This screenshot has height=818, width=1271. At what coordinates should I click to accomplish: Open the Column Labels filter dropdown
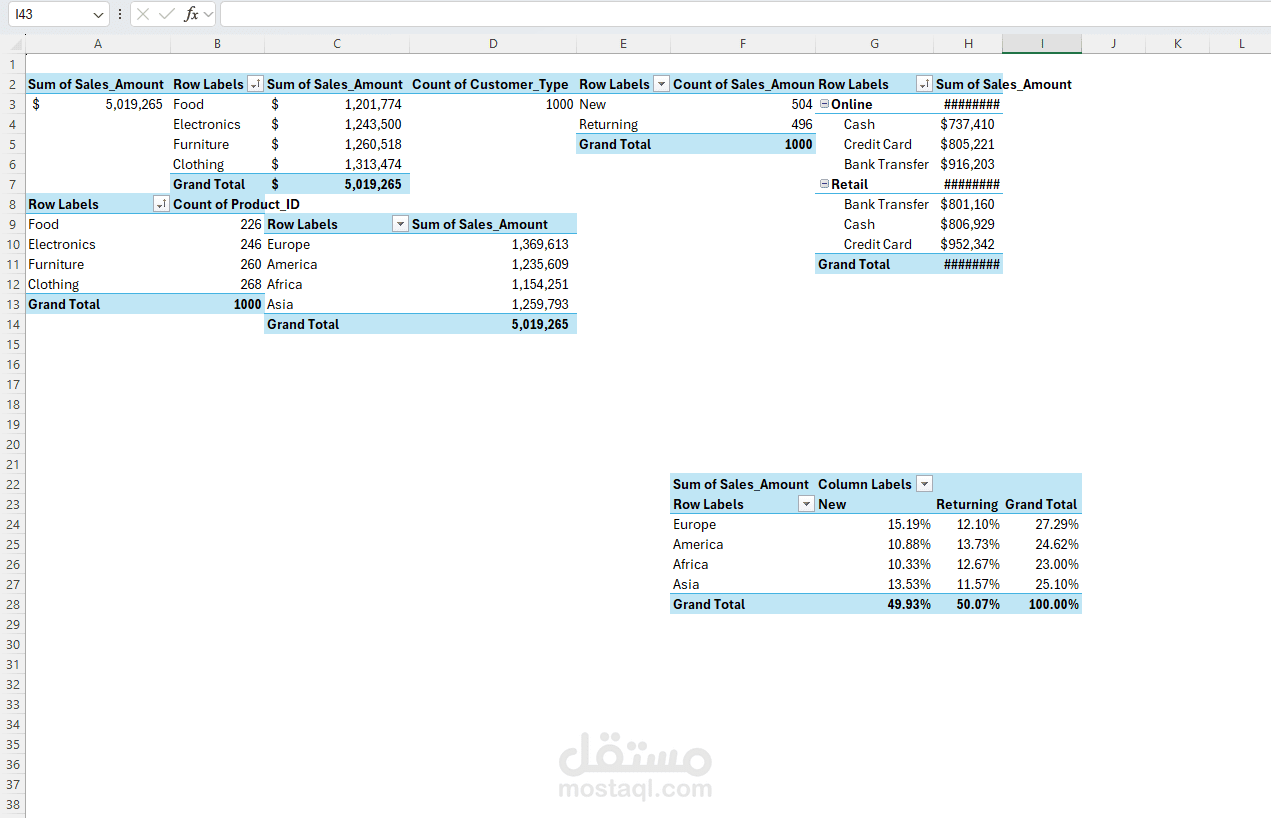924,484
